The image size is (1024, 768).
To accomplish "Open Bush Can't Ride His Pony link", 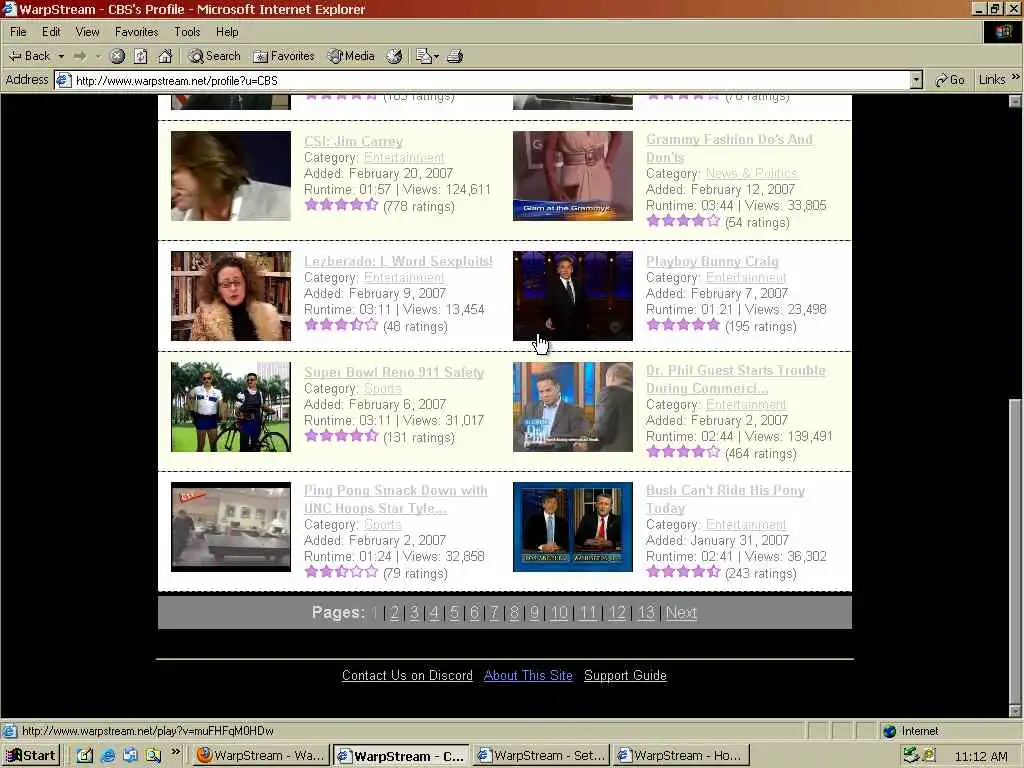I will pos(725,499).
